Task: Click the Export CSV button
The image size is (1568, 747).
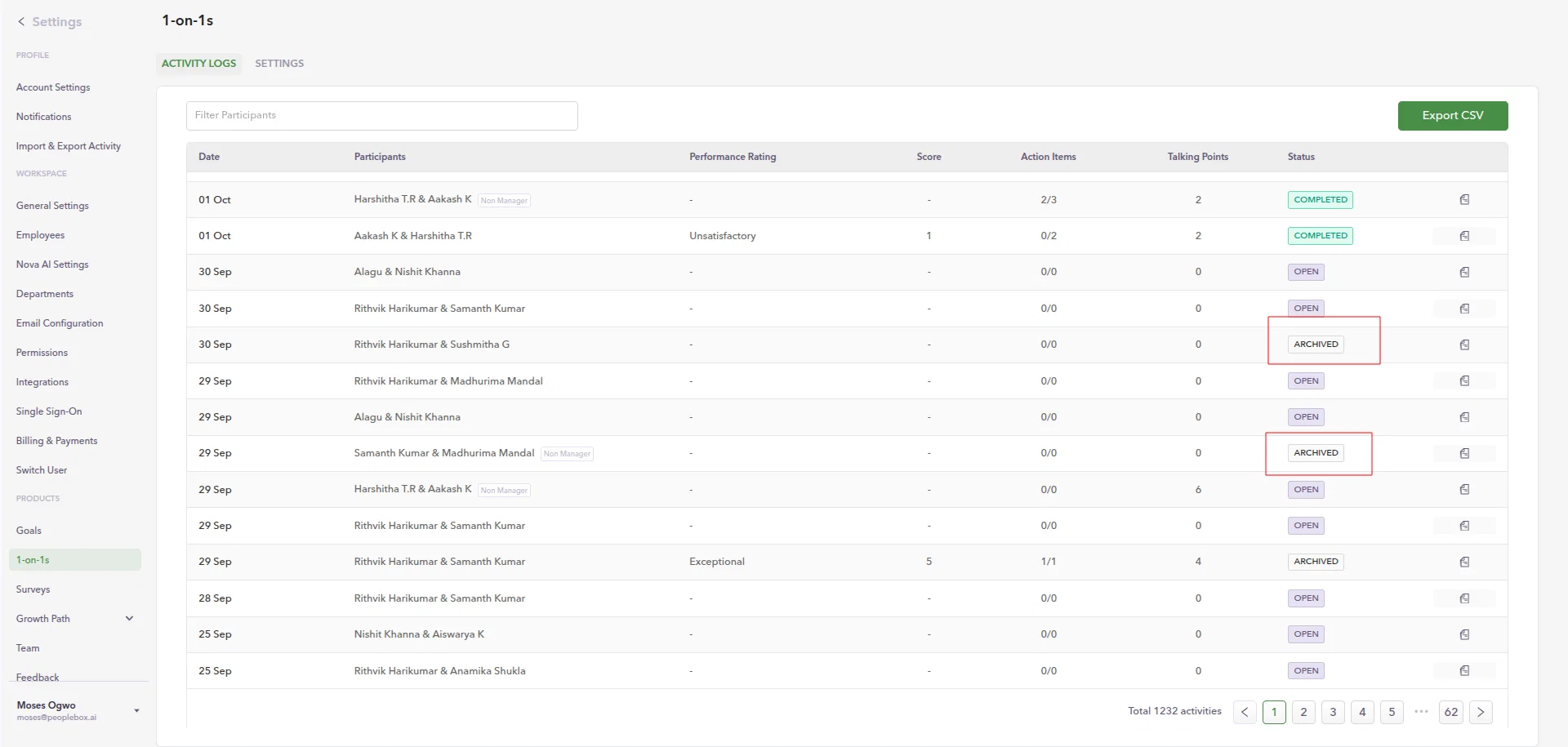Action: 1453,116
